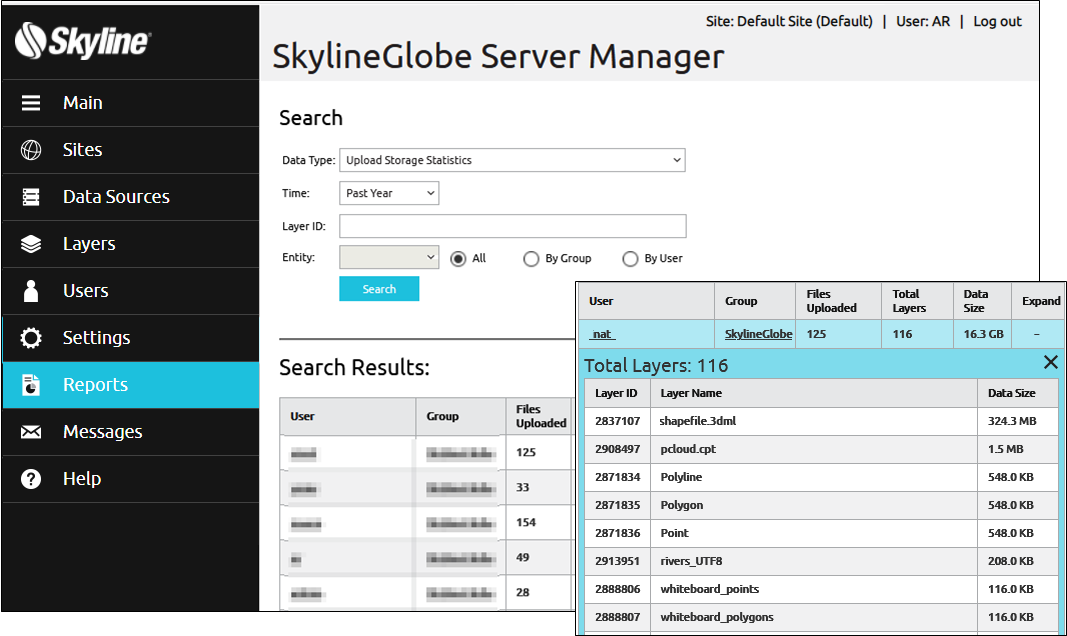This screenshot has height=636, width=1067.
Task: Open the Data Type dropdown
Action: 512,160
